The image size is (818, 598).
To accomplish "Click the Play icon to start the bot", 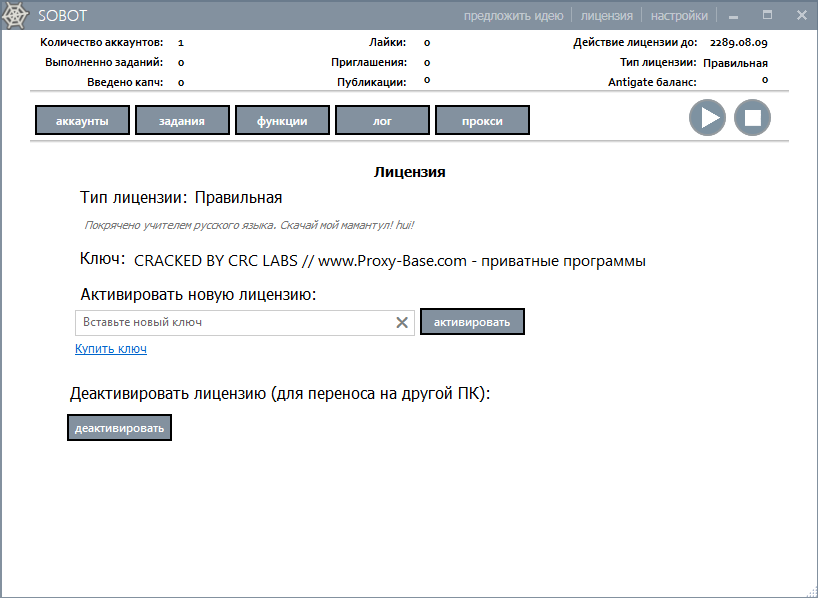I will 707,117.
